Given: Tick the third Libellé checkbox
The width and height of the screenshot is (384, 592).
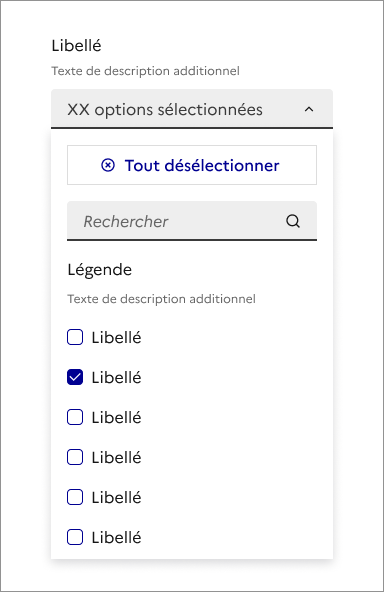Looking at the screenshot, I should pos(75,417).
